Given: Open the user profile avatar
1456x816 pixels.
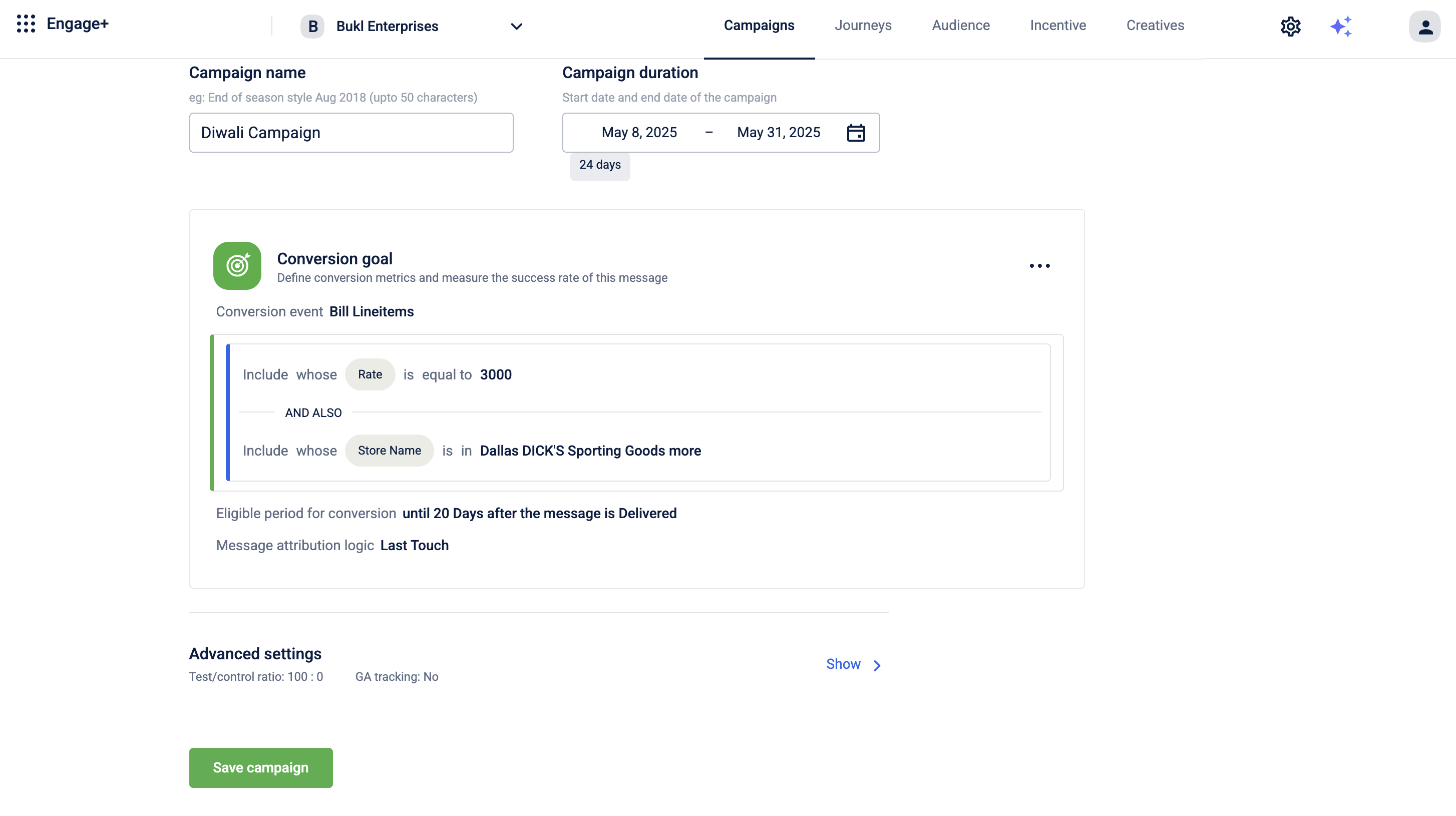Looking at the screenshot, I should tap(1424, 27).
